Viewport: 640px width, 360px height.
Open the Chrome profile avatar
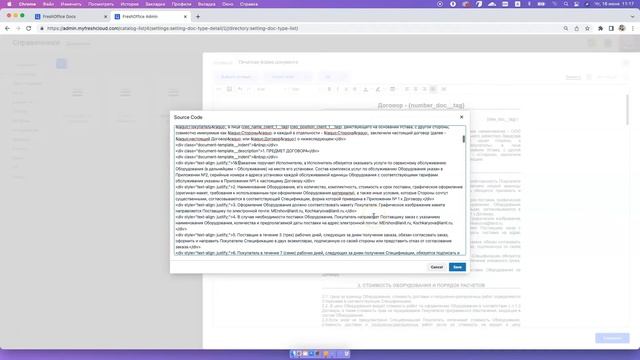click(x=622, y=29)
